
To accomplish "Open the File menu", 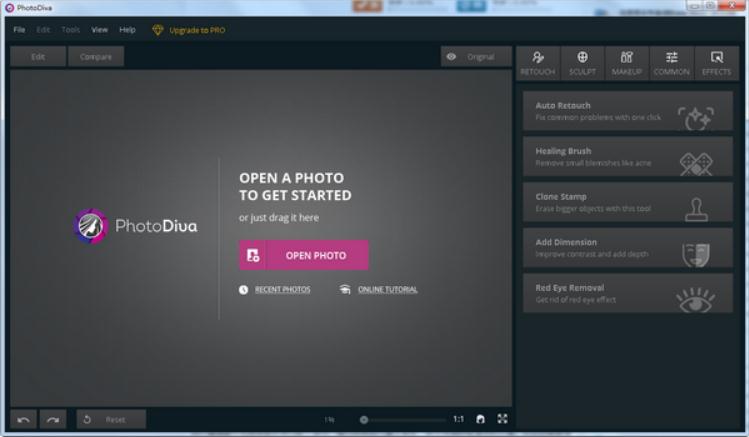I will coord(19,30).
